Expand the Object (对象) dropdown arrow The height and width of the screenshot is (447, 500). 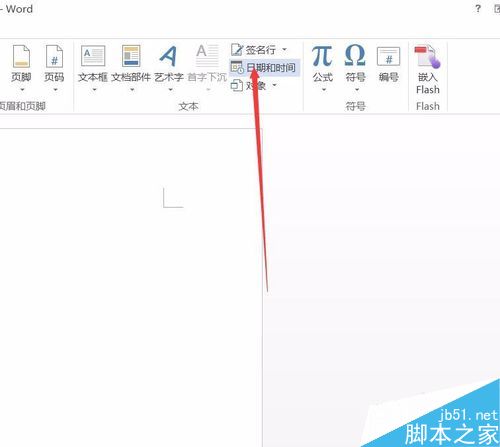(274, 85)
